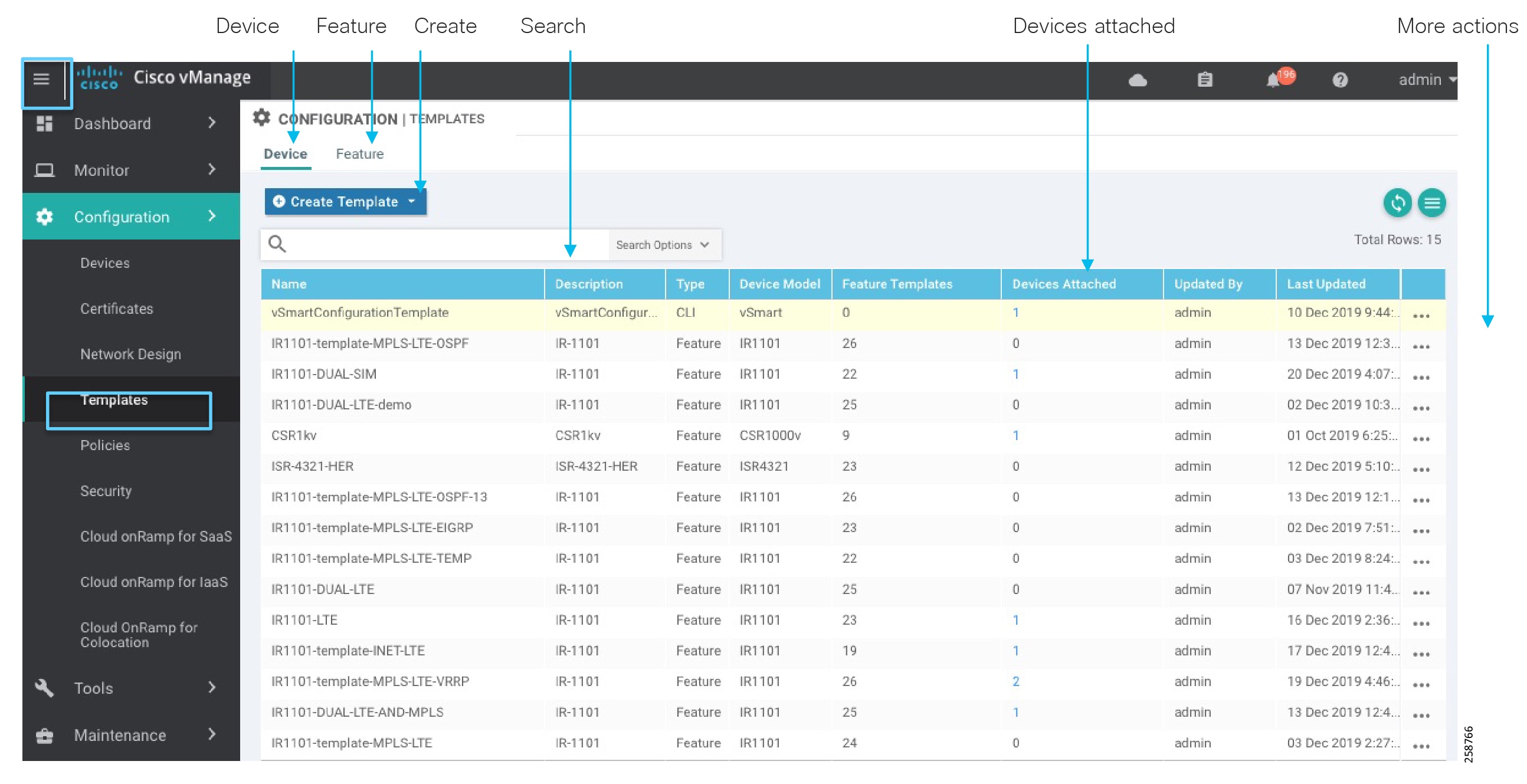Open more actions for IR1101-template-INET-LTE row
Viewport: 1527px width, 784px height.
click(1421, 654)
